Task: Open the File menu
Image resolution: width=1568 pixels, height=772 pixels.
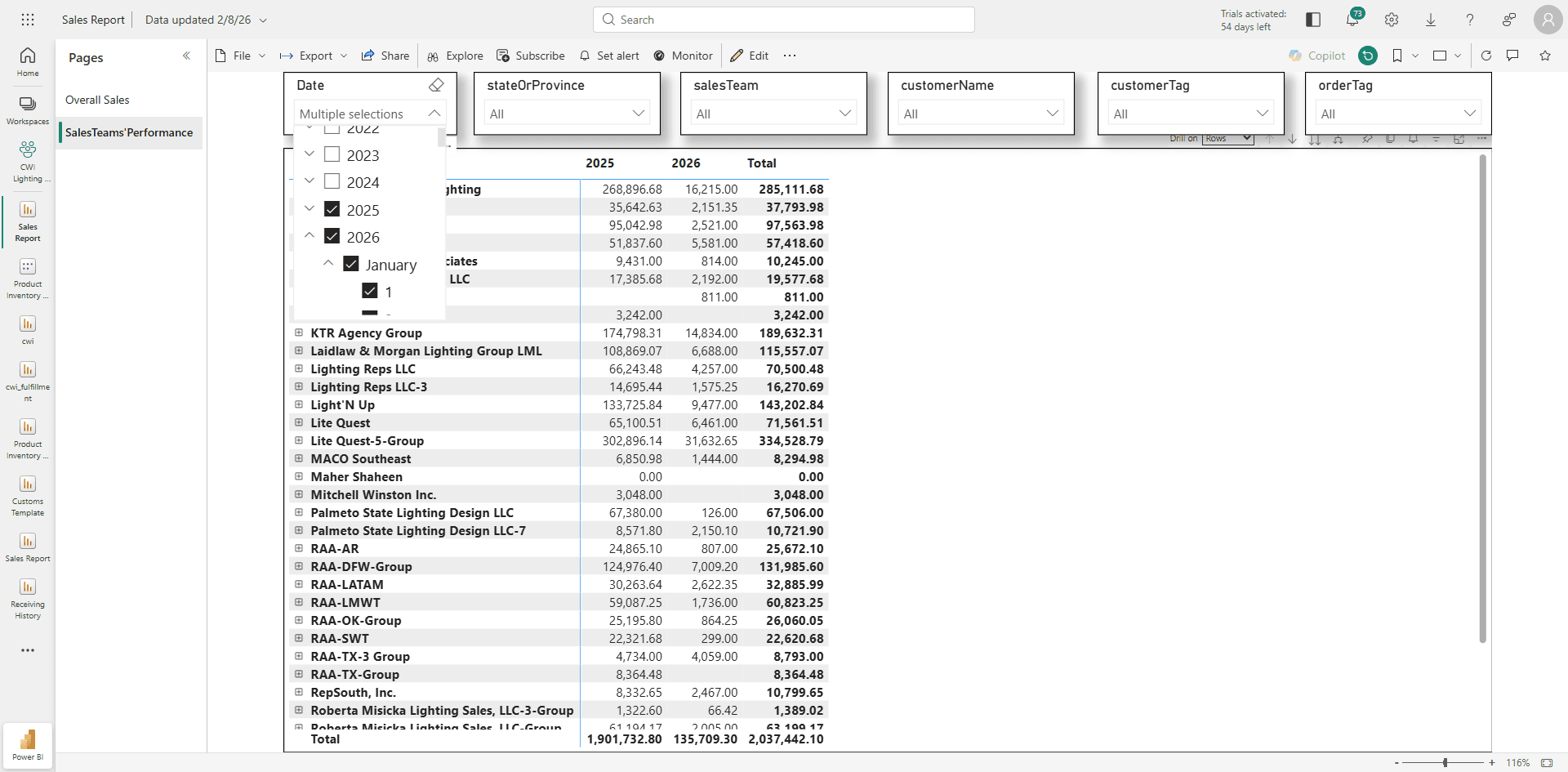Action: tap(241, 56)
